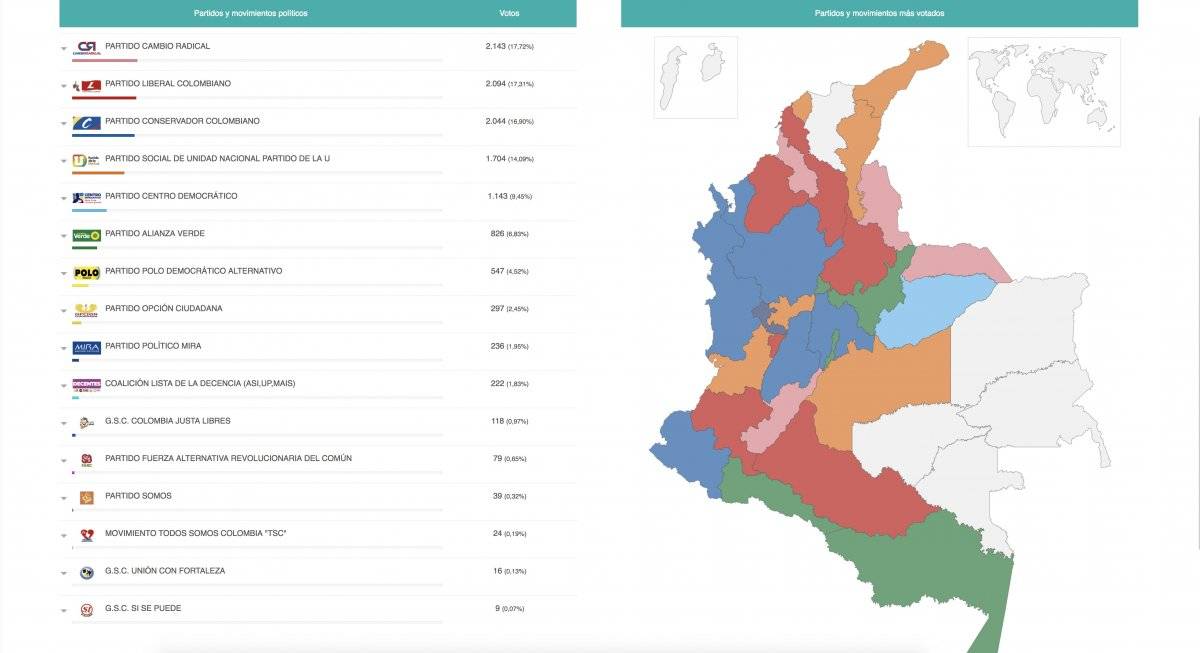This screenshot has width=1200, height=653.
Task: Click the Lista de la Decencia logo
Action: [87, 385]
